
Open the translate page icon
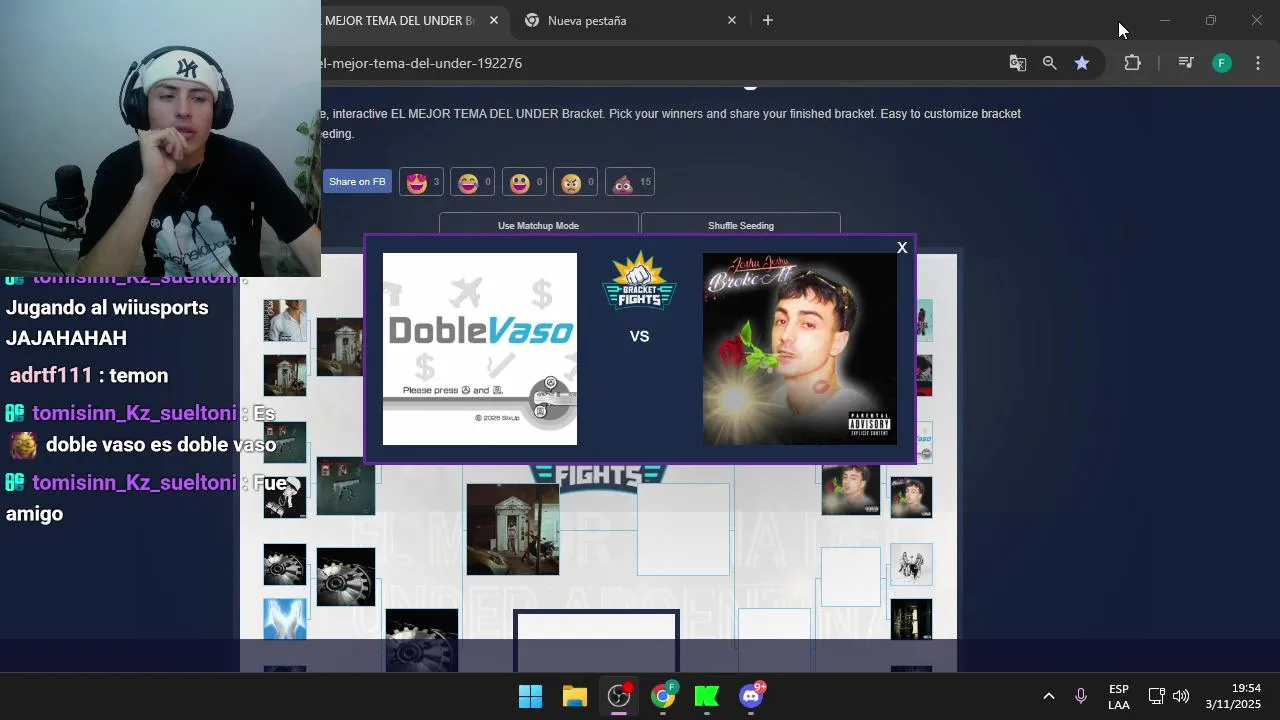[1017, 63]
